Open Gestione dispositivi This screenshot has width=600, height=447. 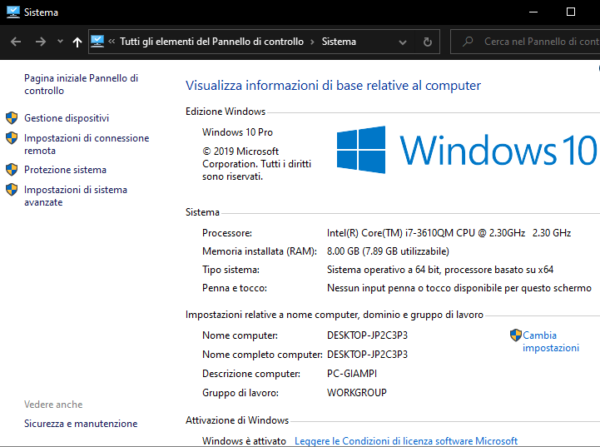point(67,118)
